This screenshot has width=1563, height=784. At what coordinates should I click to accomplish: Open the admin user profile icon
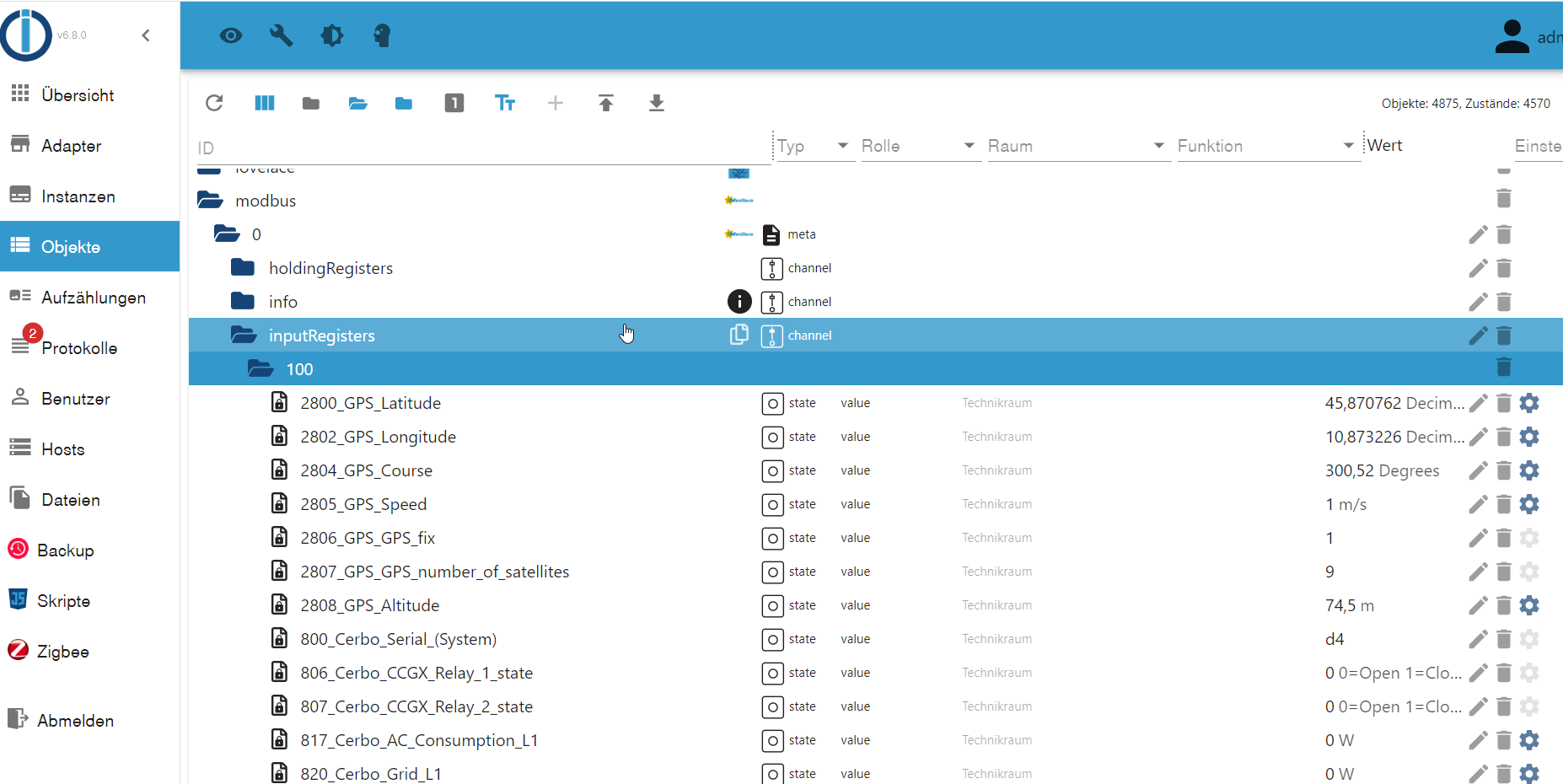(x=1512, y=36)
